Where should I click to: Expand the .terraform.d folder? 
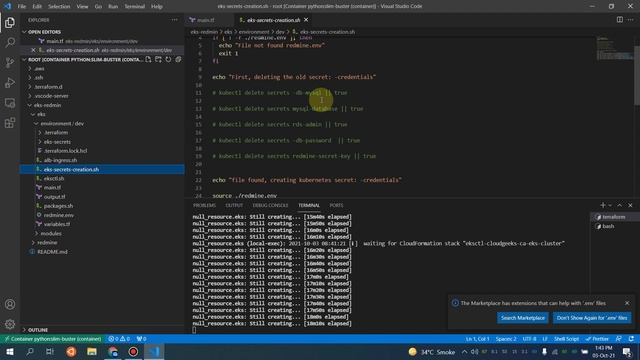coord(48,87)
